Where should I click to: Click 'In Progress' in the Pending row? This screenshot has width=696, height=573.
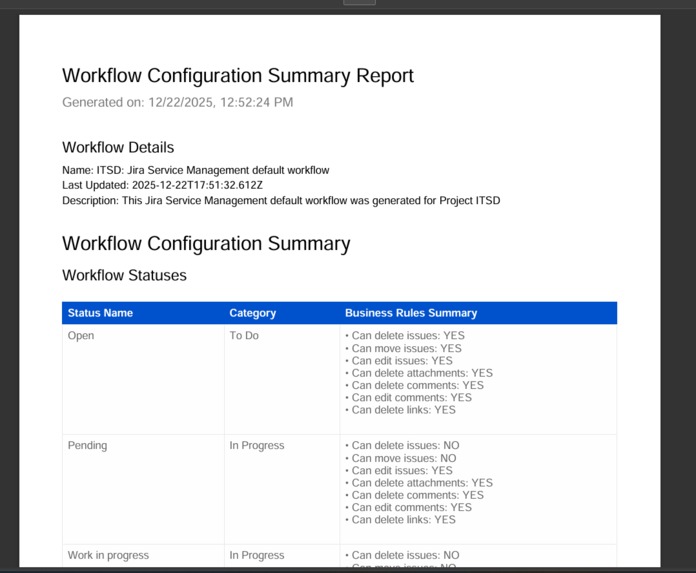pyautogui.click(x=257, y=446)
